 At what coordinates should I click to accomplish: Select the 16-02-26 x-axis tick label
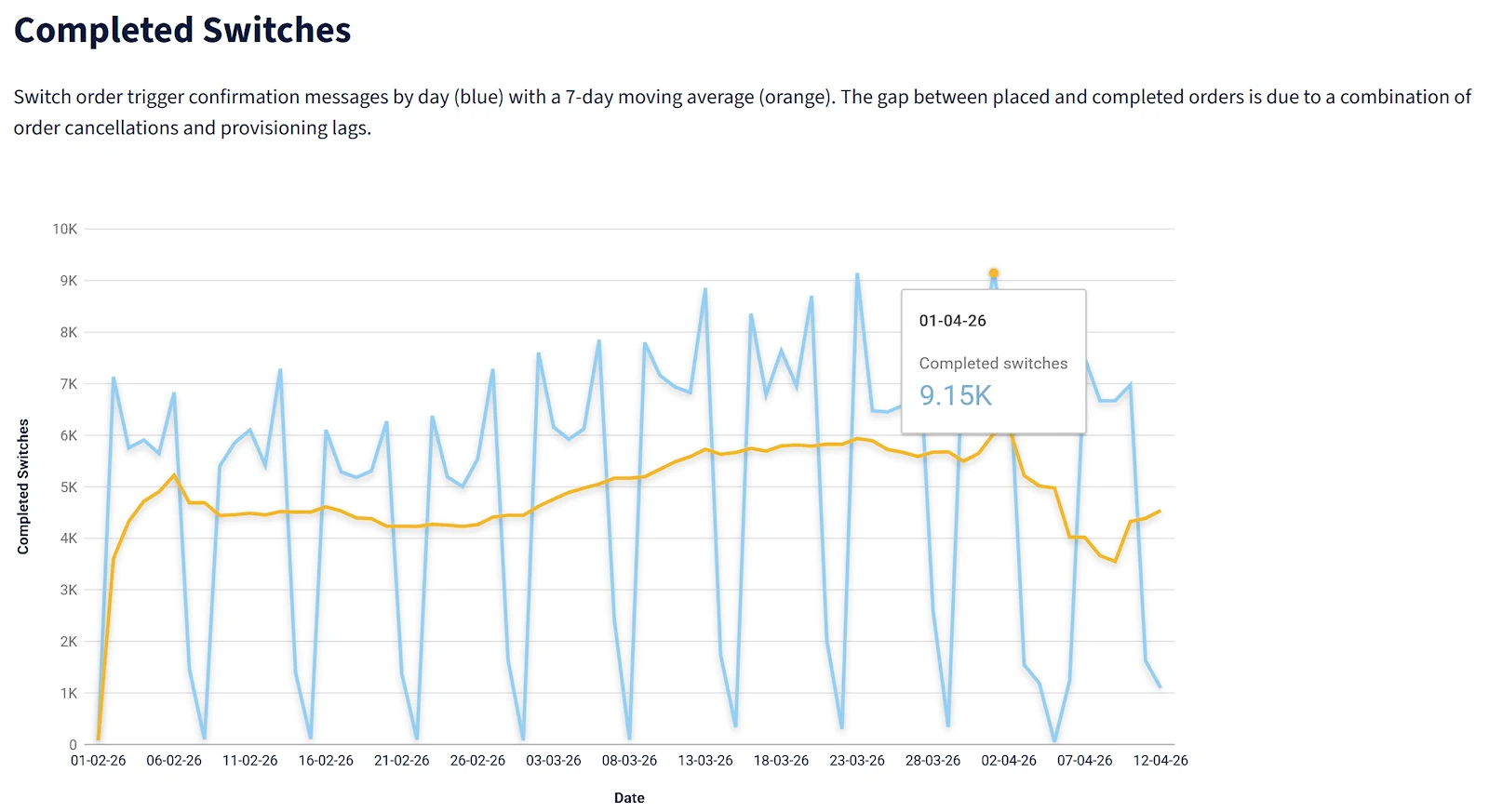coord(326,761)
